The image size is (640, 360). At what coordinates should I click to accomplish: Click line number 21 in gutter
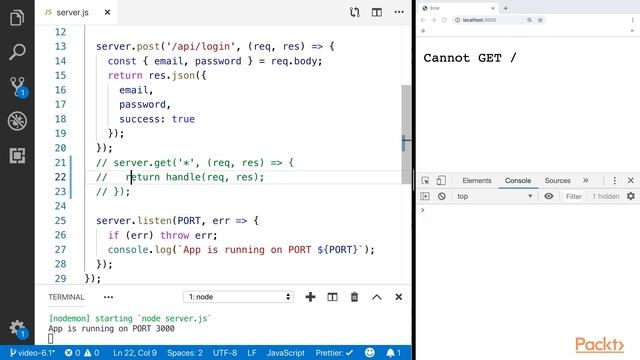(x=60, y=162)
